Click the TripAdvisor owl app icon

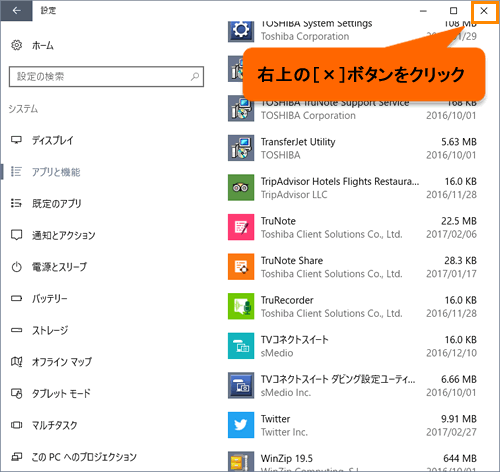point(241,188)
